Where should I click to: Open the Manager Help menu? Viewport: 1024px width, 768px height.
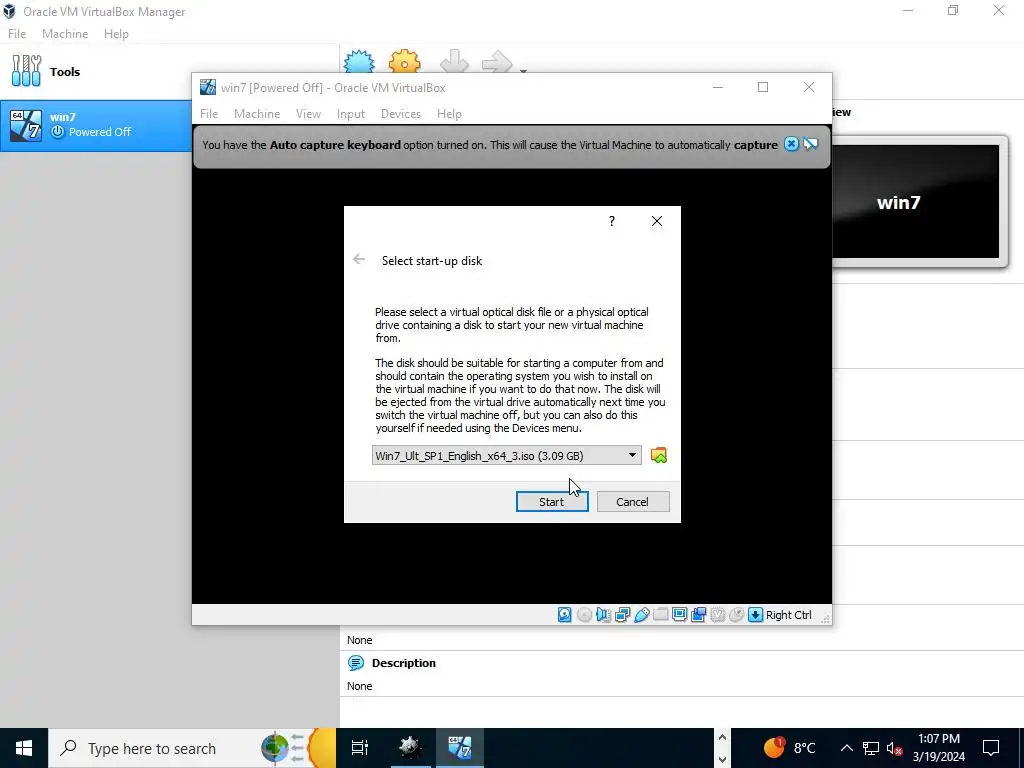coord(116,34)
